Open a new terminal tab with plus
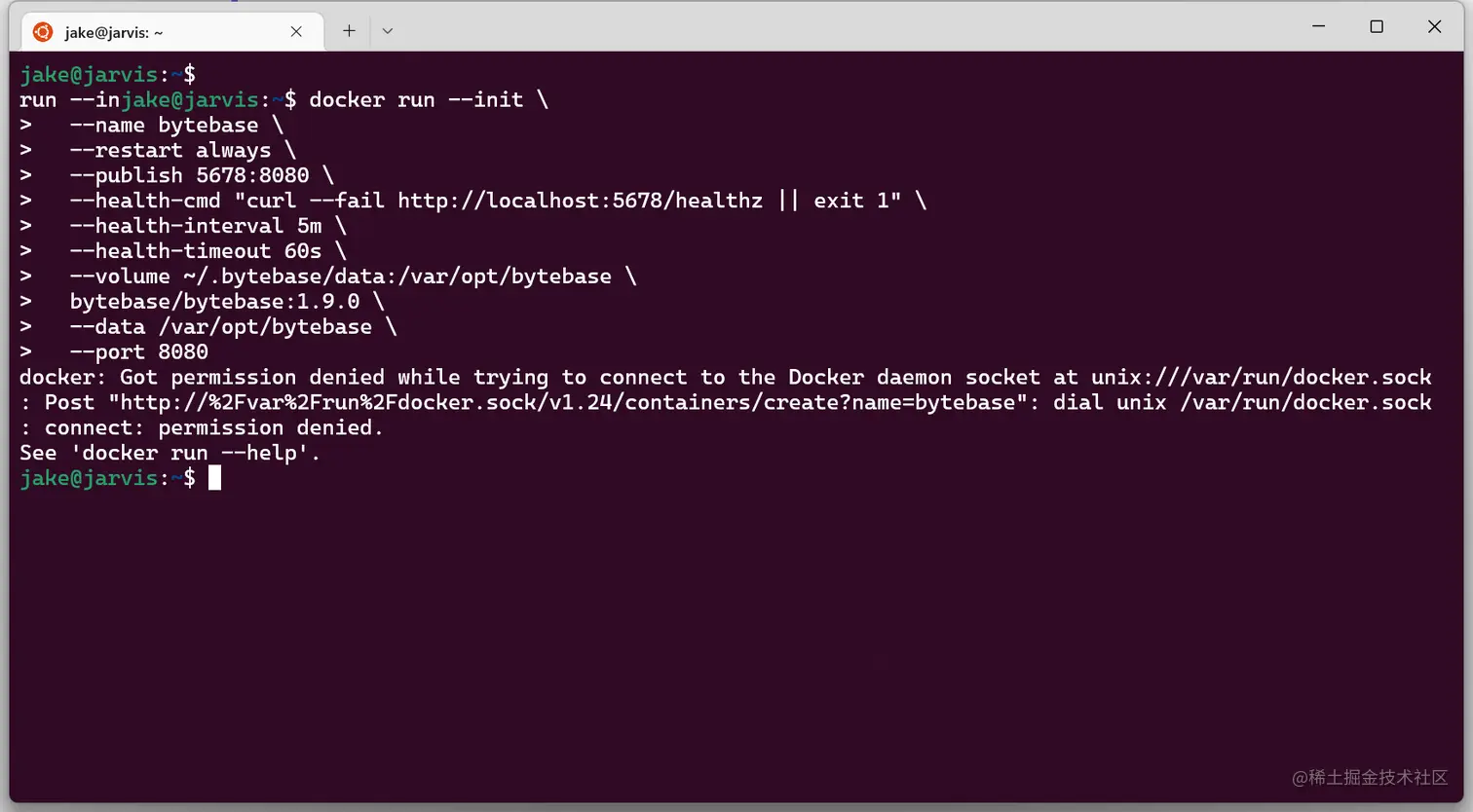1473x812 pixels. tap(349, 30)
